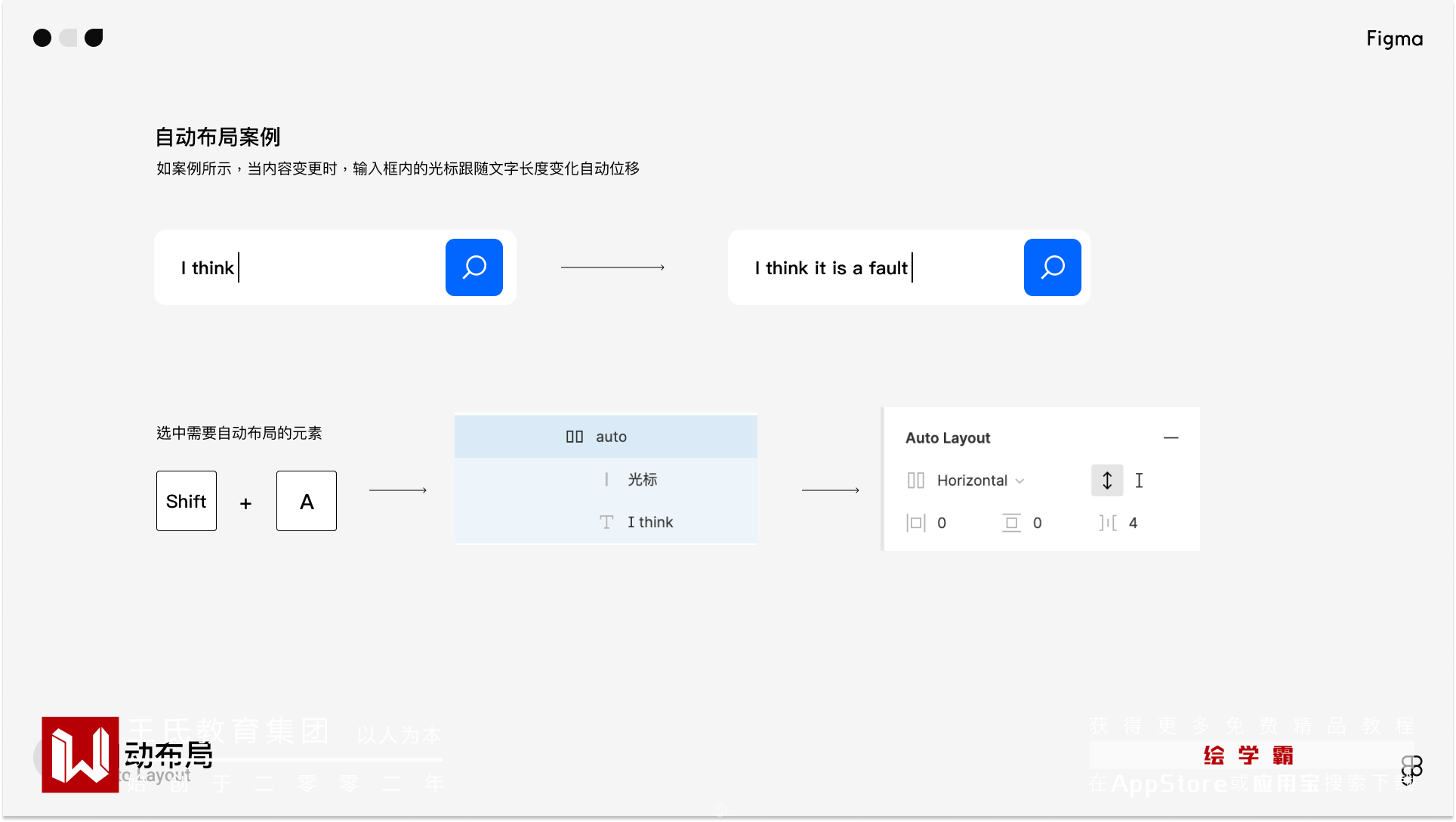Toggle the fixed height I-beam option
Screen dimensions: 1456x822
click(x=1139, y=481)
